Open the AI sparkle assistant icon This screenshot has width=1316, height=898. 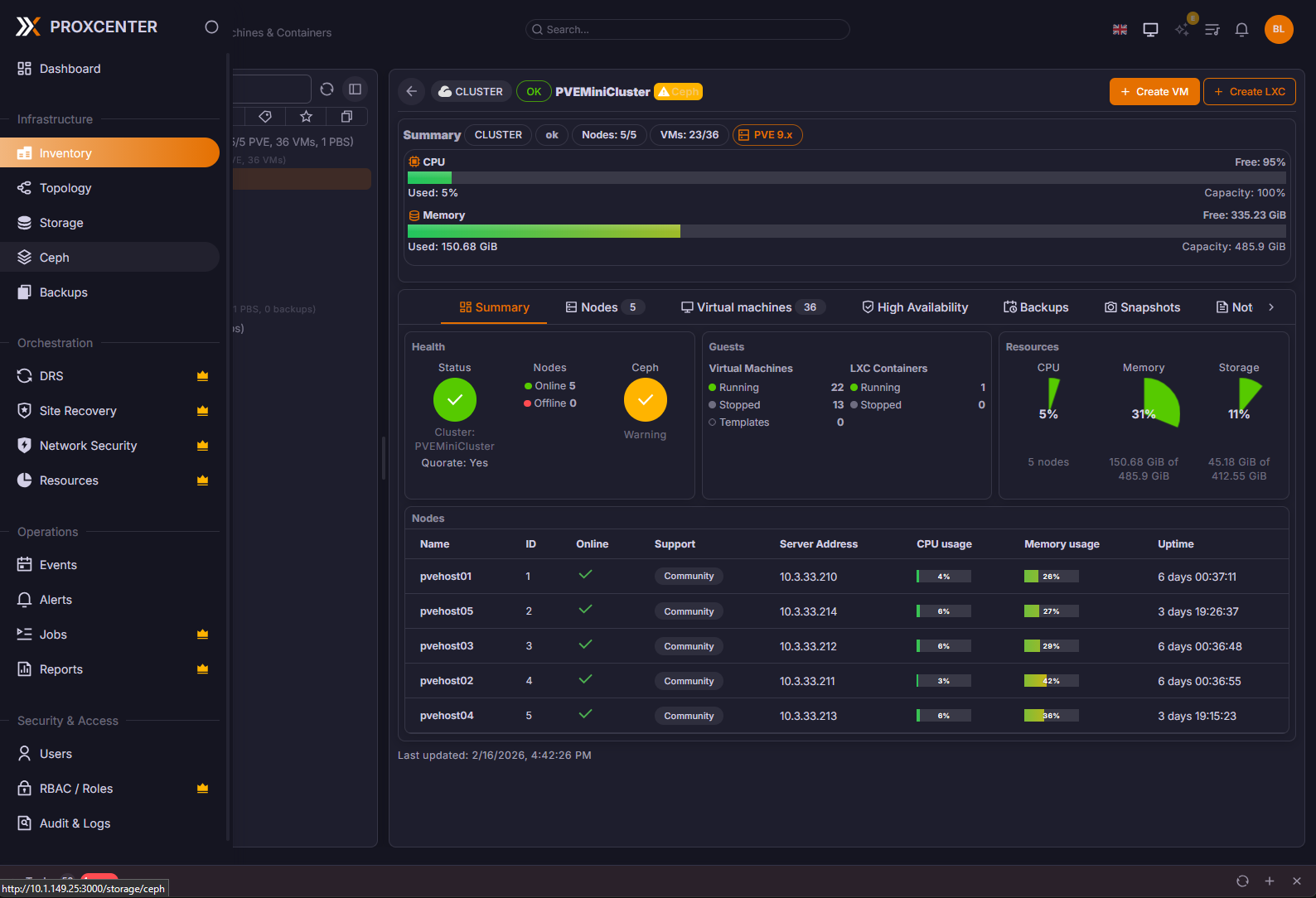[1183, 30]
